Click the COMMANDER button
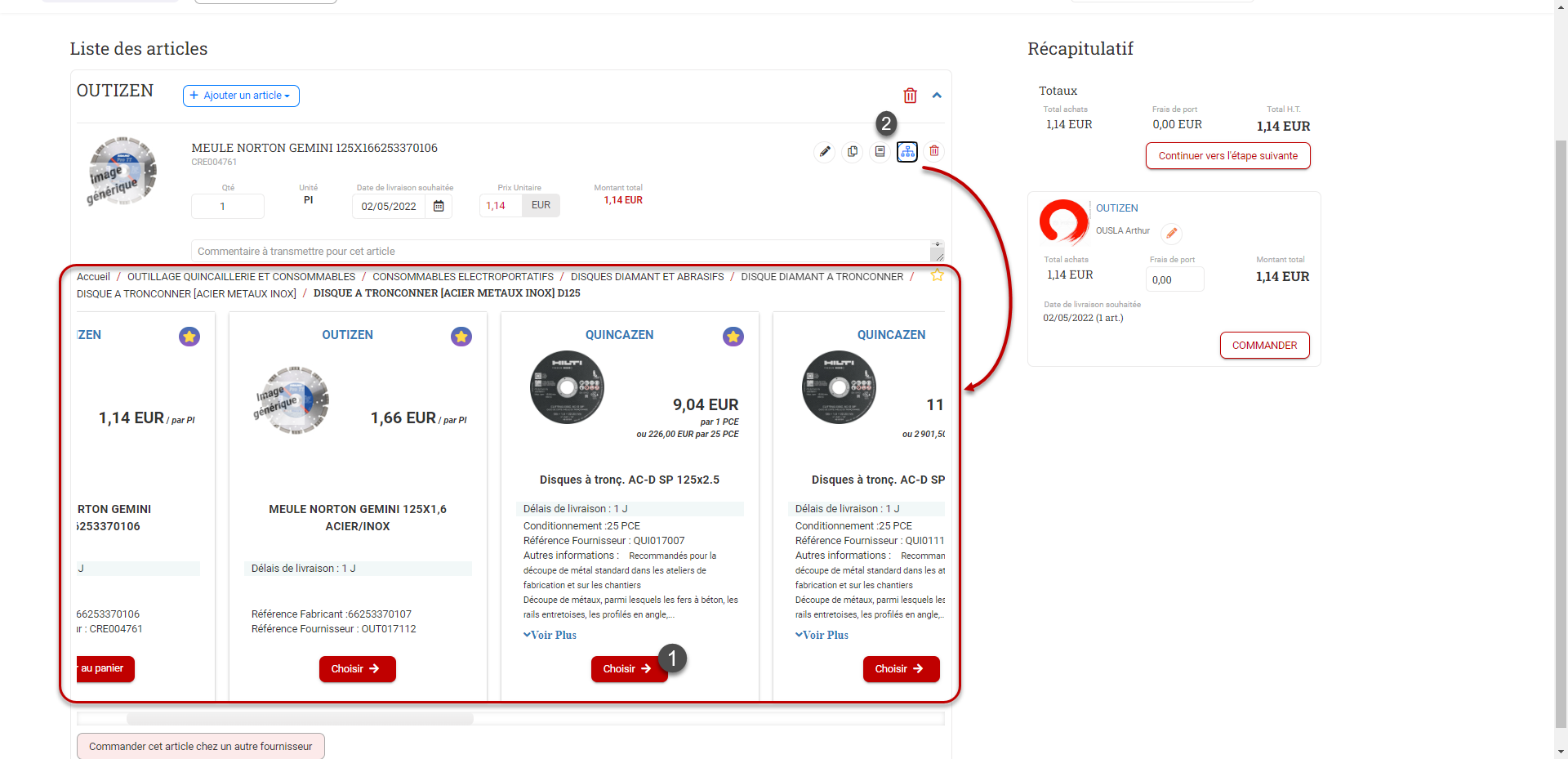The width and height of the screenshot is (1568, 759). [1264, 346]
